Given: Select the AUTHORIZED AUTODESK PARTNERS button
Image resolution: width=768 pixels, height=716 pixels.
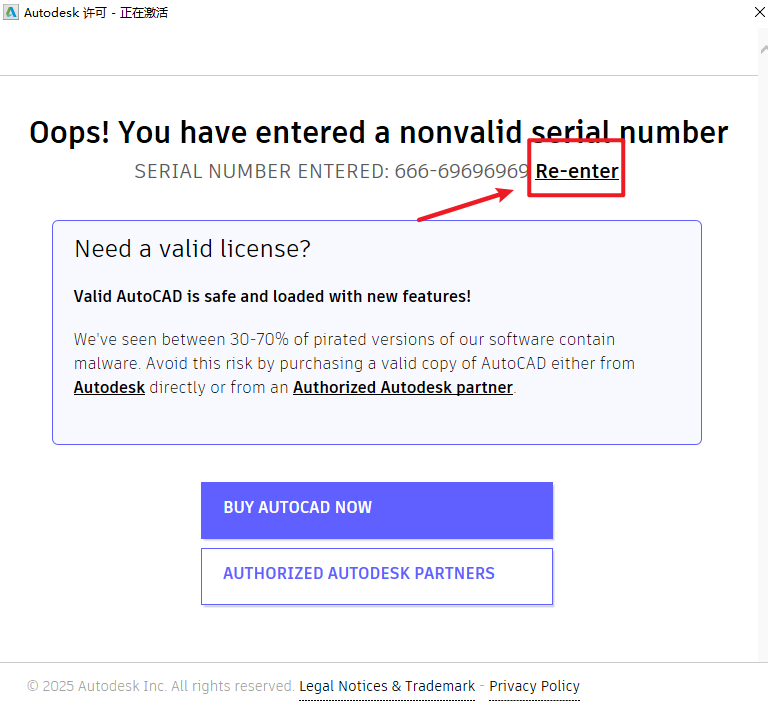Looking at the screenshot, I should point(376,575).
